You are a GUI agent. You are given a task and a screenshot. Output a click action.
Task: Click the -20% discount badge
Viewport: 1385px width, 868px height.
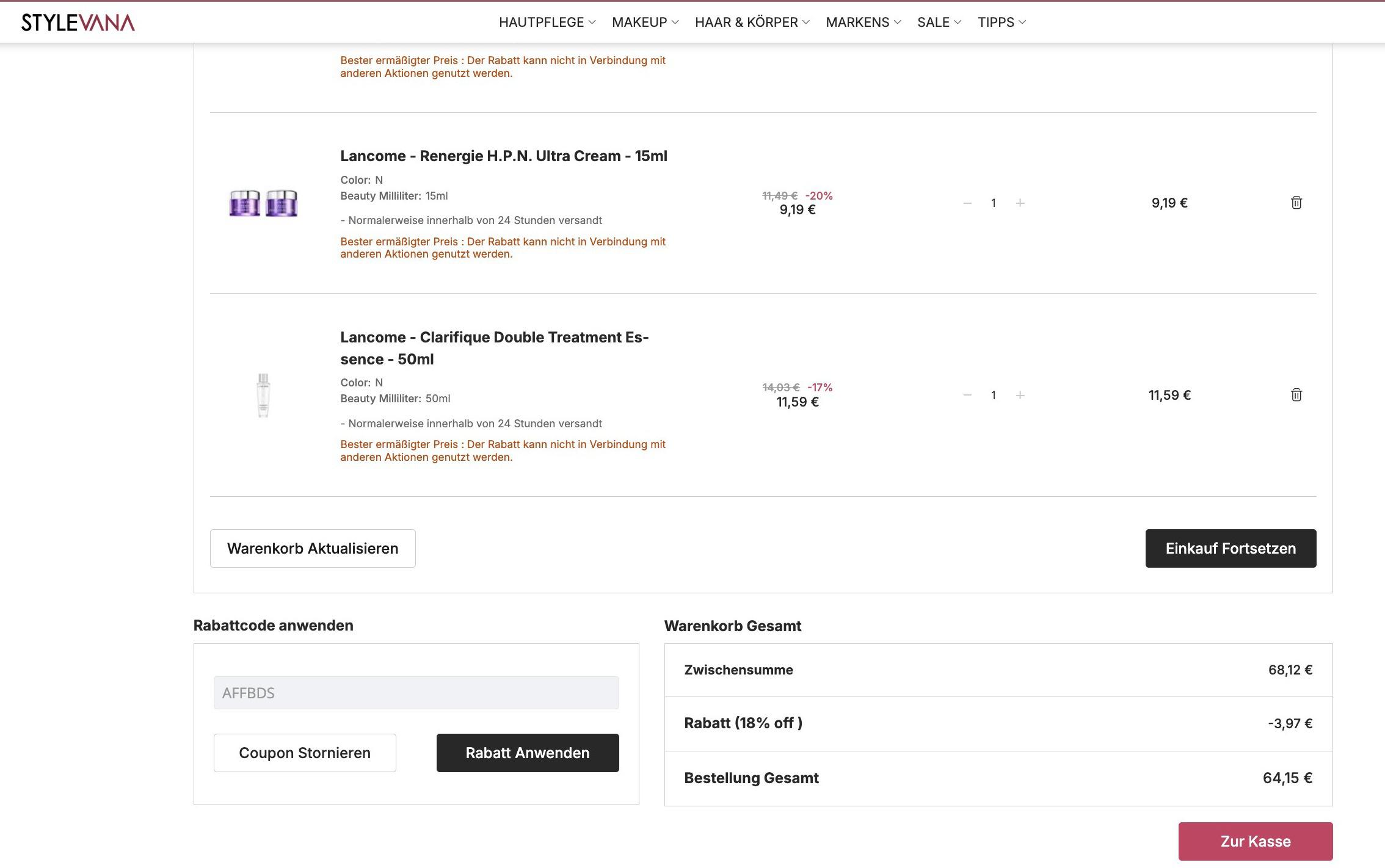pos(819,196)
